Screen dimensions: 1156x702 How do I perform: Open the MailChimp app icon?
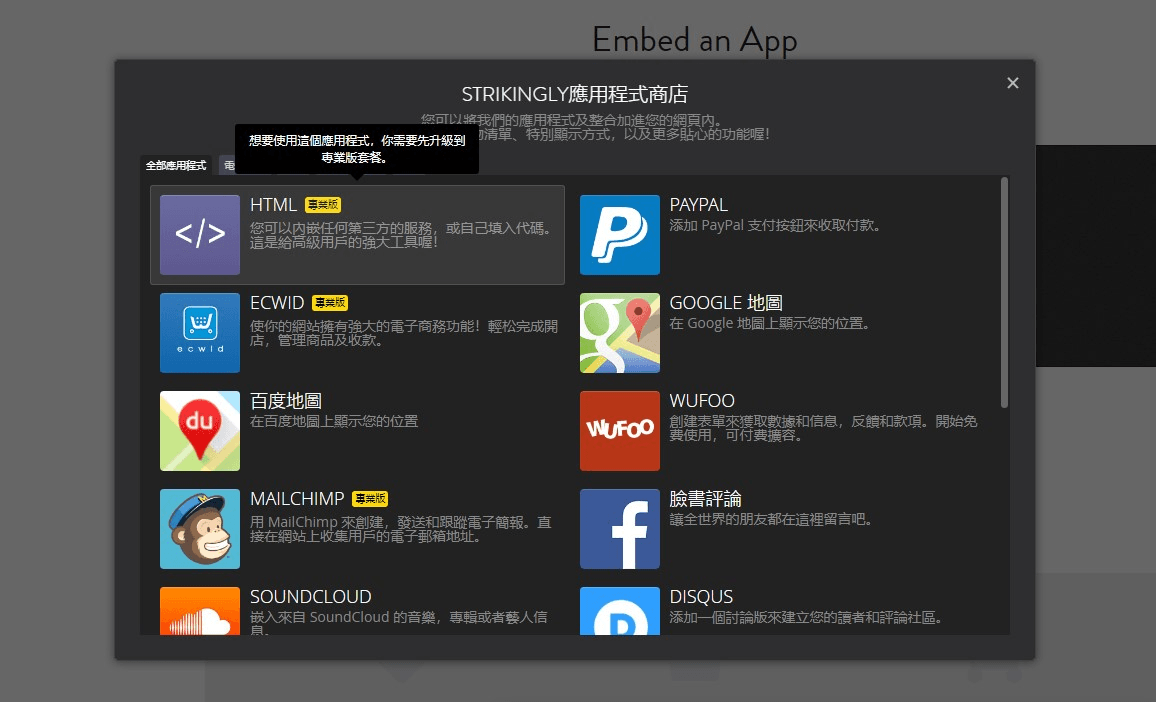(199, 529)
